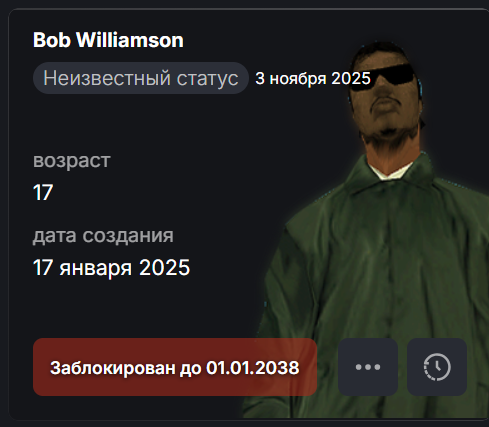This screenshot has width=489, height=427.
Task: Click the character's black sunglasses
Action: (383, 77)
